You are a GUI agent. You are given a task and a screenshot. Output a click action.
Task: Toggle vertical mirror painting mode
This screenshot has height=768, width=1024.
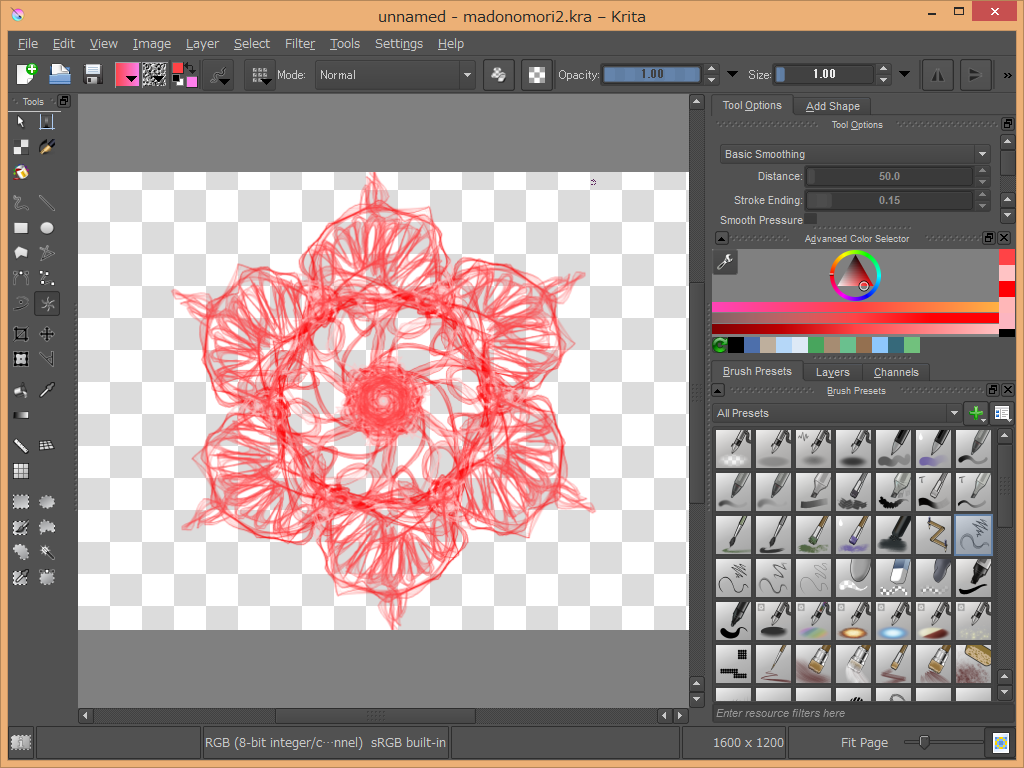[x=975, y=74]
